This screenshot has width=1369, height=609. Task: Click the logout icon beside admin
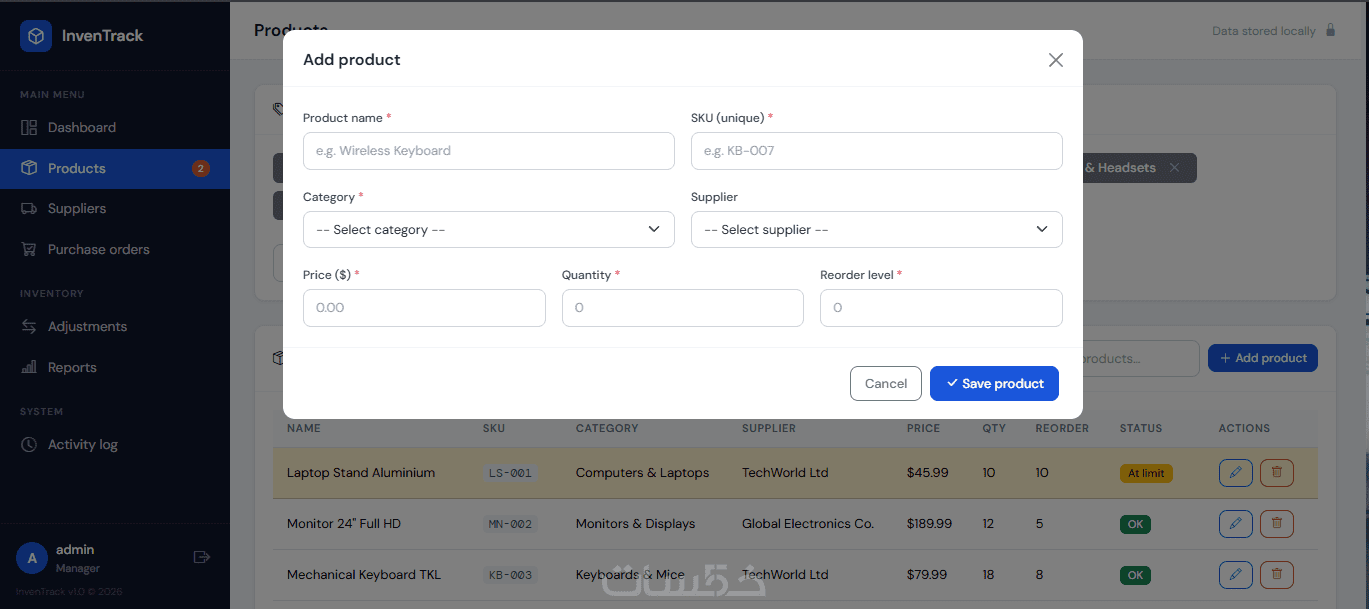[201, 557]
